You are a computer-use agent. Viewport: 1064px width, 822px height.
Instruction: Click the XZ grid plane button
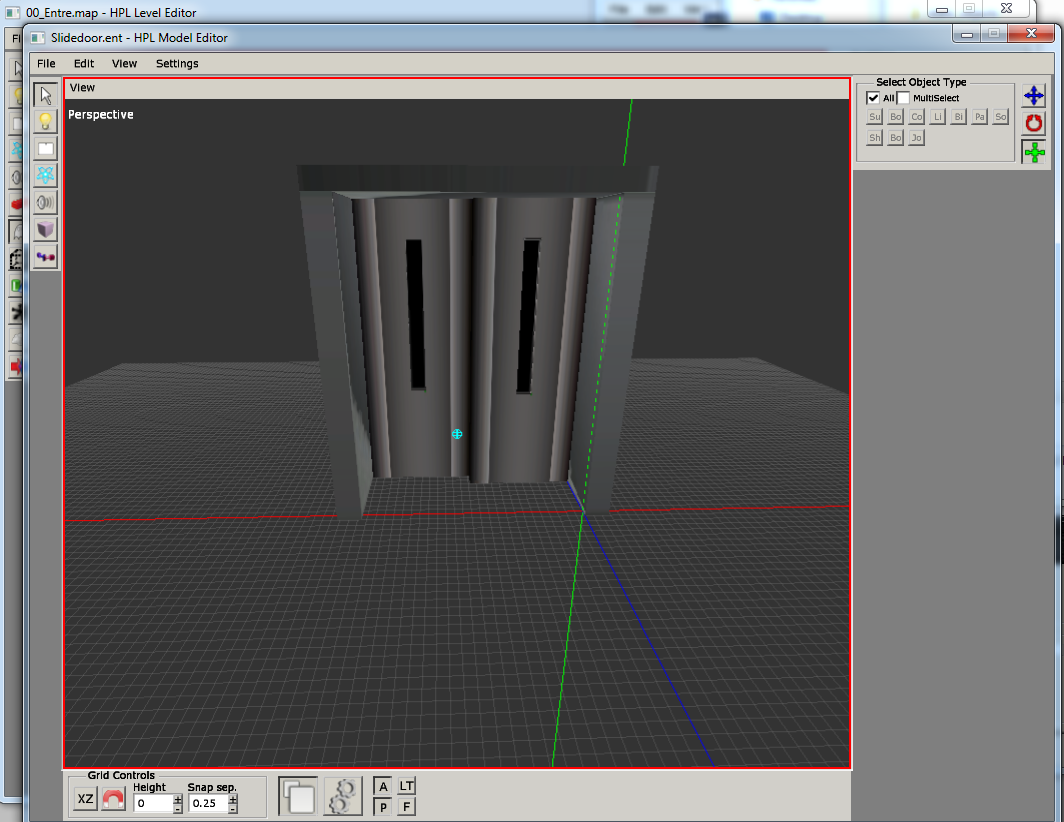85,800
